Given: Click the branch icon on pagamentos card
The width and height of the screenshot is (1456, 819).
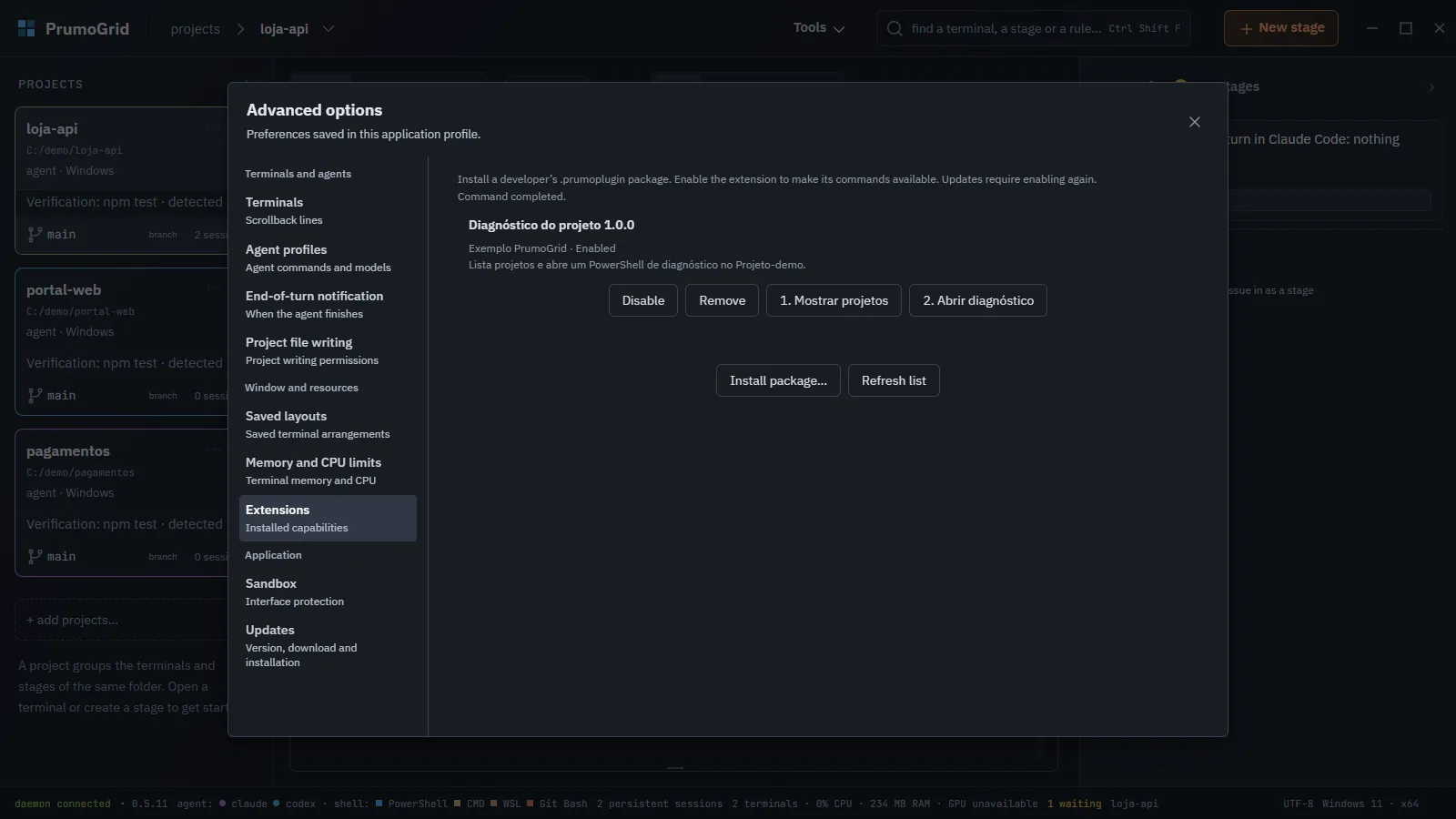Looking at the screenshot, I should click(x=35, y=556).
